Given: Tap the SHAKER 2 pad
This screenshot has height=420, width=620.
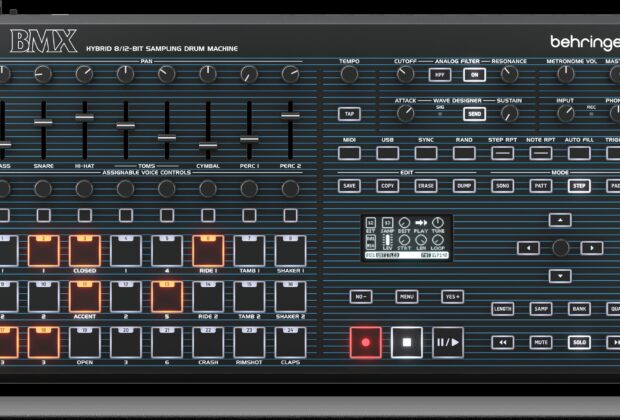Looking at the screenshot, I should click(290, 297).
